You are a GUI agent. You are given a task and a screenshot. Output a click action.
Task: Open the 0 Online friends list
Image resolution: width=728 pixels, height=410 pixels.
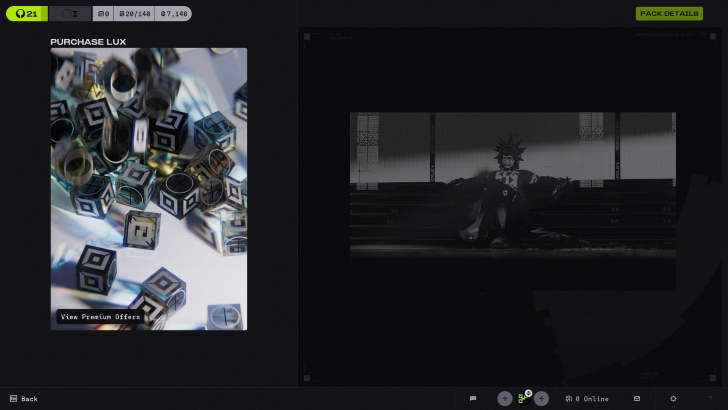click(587, 398)
